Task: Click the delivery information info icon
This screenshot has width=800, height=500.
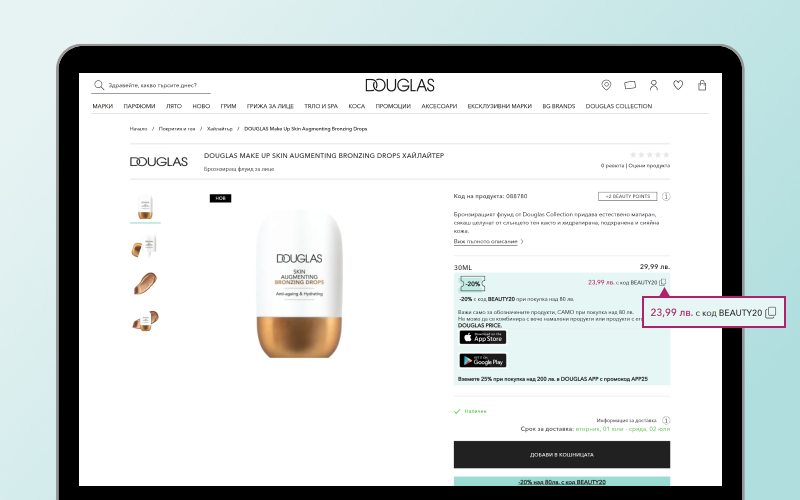Action: (x=666, y=420)
